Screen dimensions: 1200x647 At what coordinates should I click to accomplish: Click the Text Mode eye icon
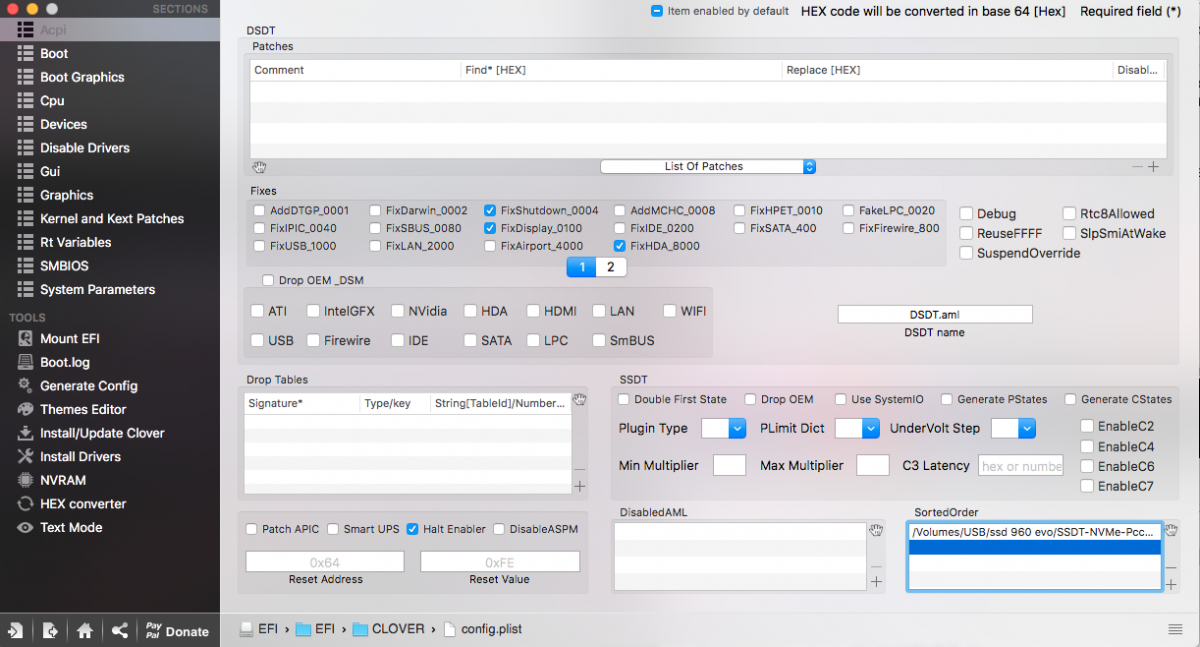[25, 528]
